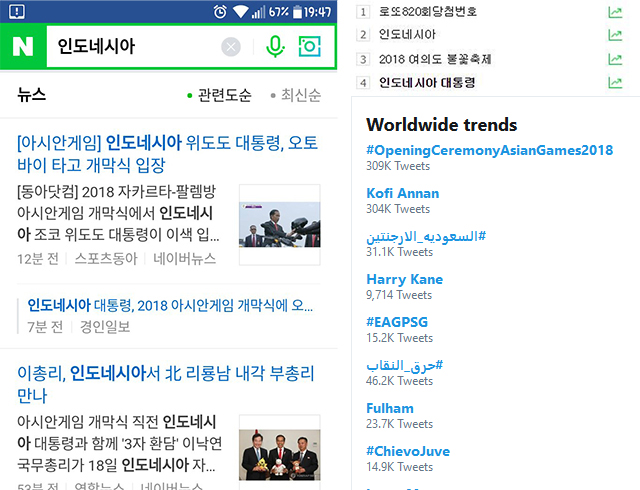The height and width of the screenshot is (490, 640).
Task: Open headline 이총리, 인도네시아서 北 리룡남 만나
Action: point(166,385)
